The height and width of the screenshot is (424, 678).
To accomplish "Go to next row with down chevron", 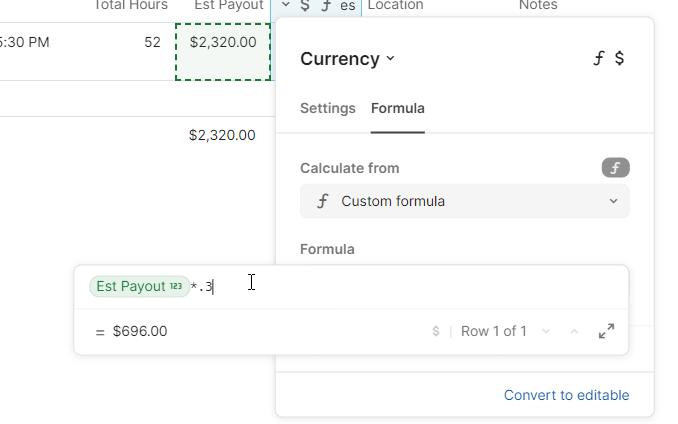I will point(546,331).
